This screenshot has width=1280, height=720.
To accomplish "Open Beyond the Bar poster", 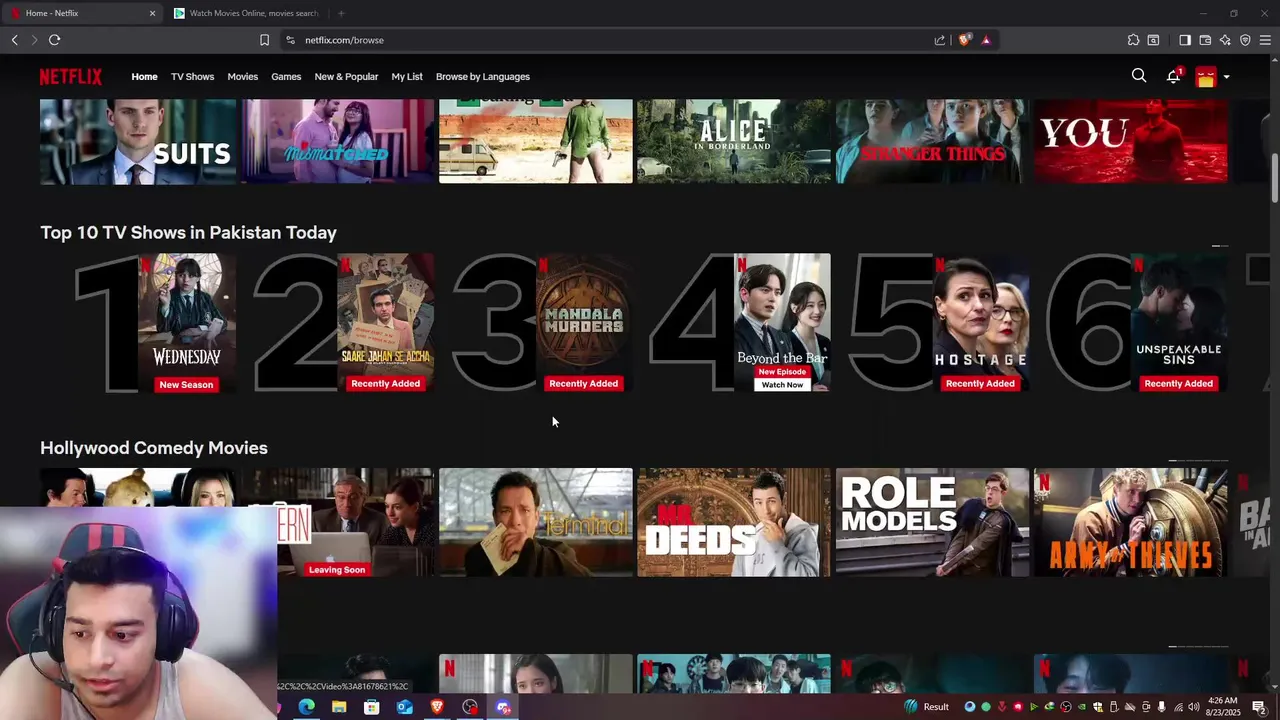I will [x=782, y=322].
